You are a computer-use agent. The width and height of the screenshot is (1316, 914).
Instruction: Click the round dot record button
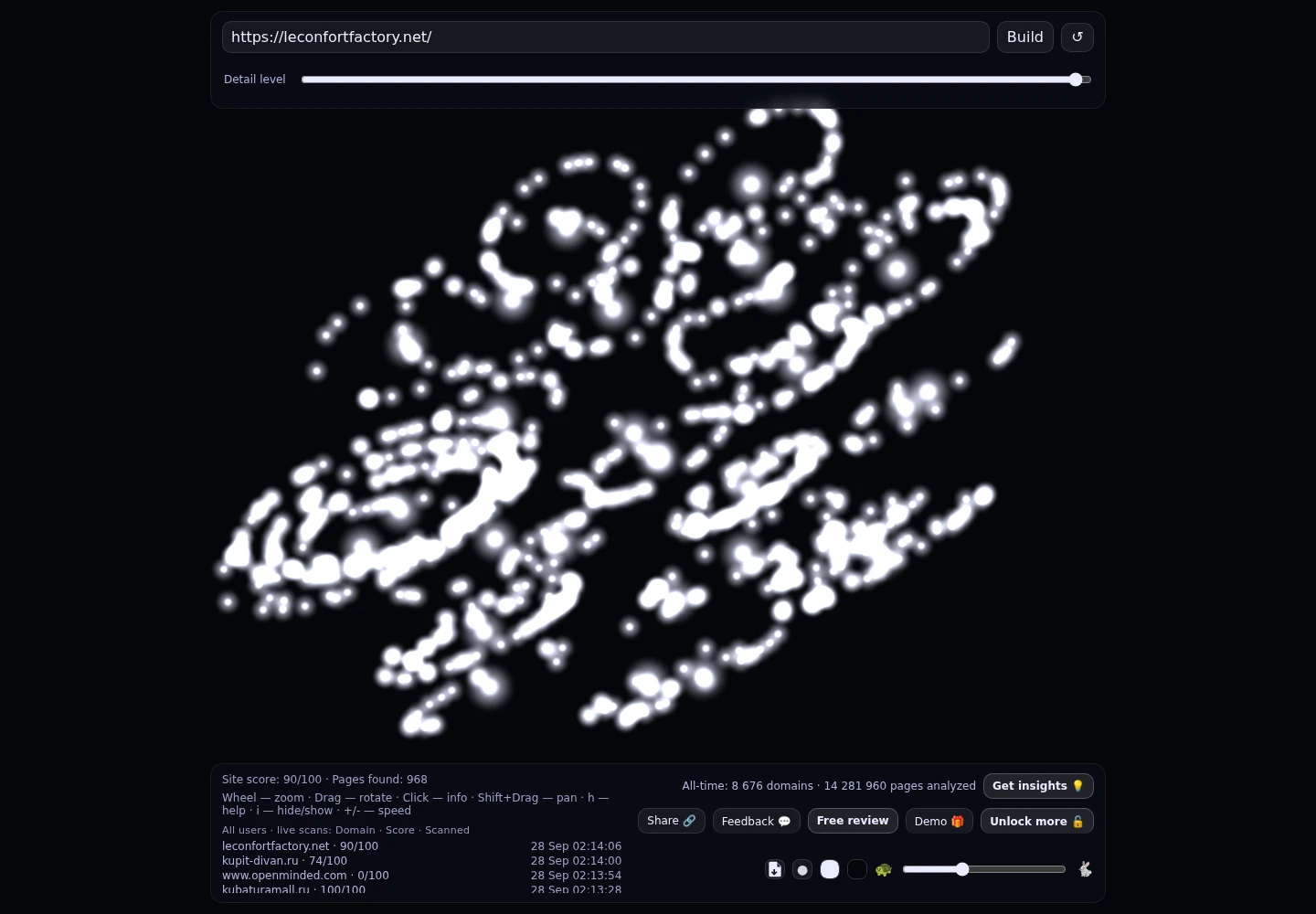pos(802,869)
